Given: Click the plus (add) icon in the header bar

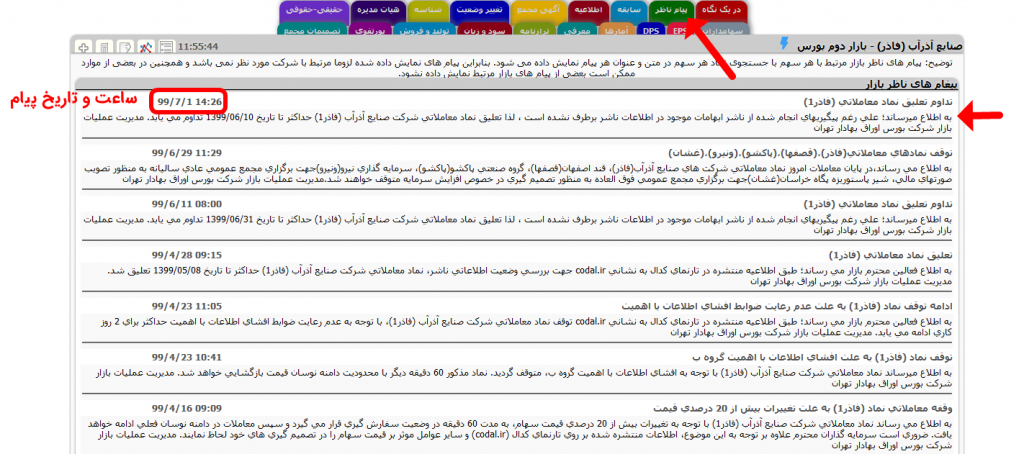Looking at the screenshot, I should click(x=83, y=47).
